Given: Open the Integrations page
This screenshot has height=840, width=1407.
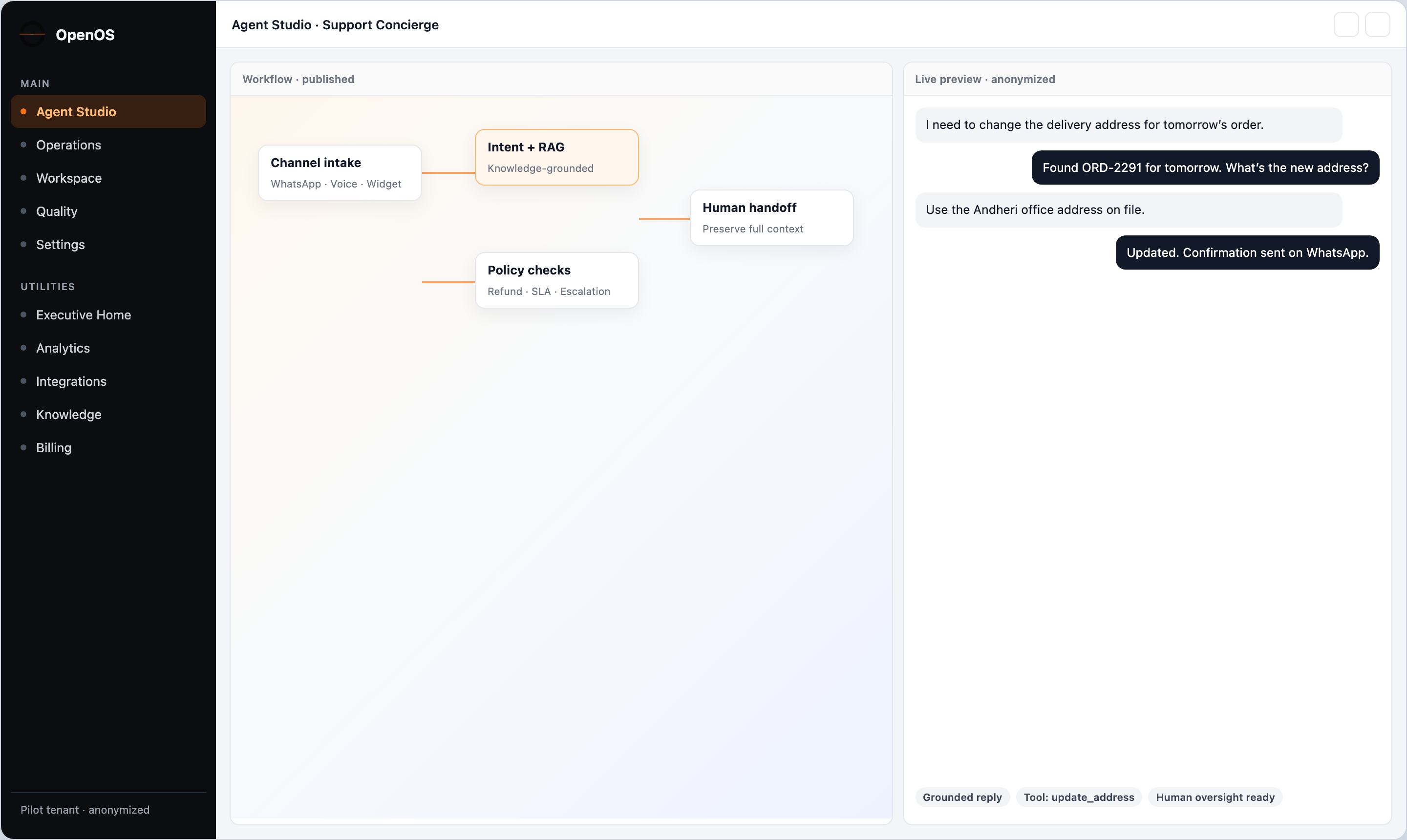Looking at the screenshot, I should click(x=108, y=381).
